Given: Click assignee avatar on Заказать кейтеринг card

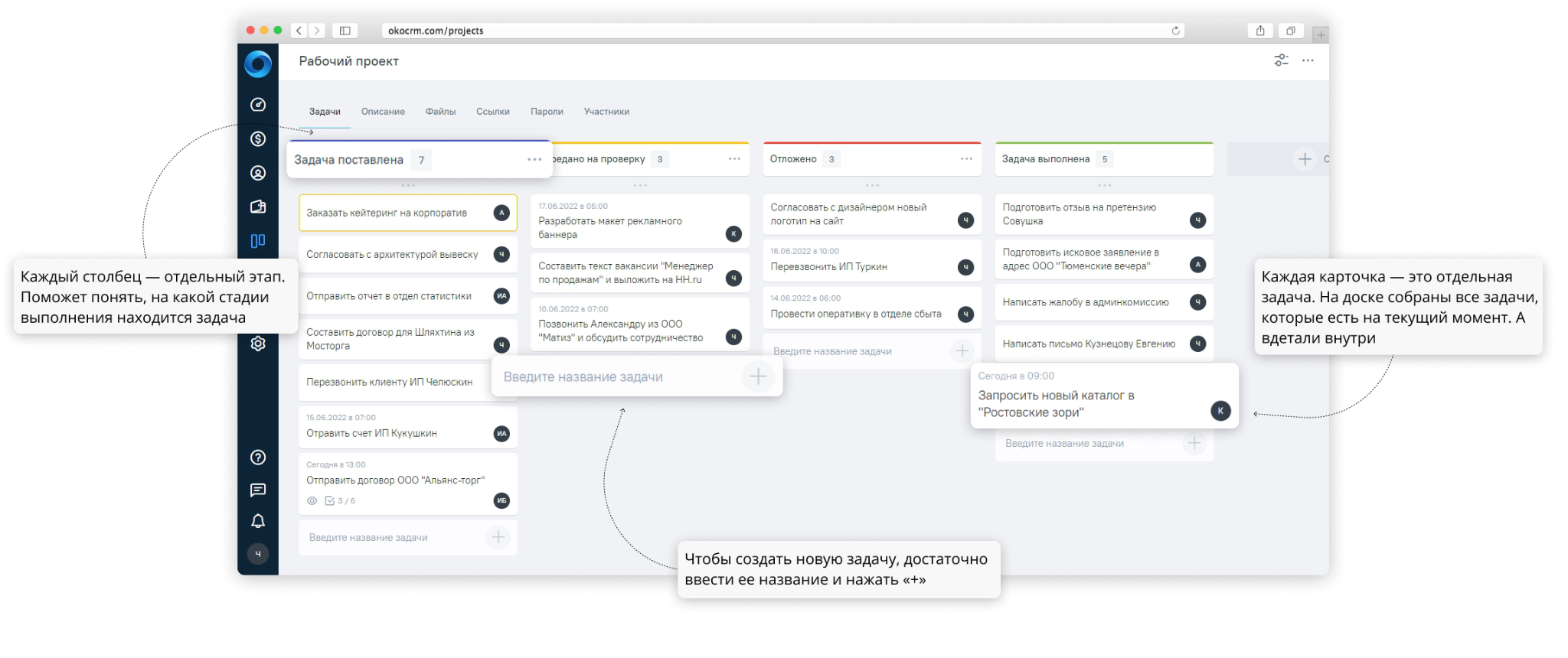Looking at the screenshot, I should 501,213.
